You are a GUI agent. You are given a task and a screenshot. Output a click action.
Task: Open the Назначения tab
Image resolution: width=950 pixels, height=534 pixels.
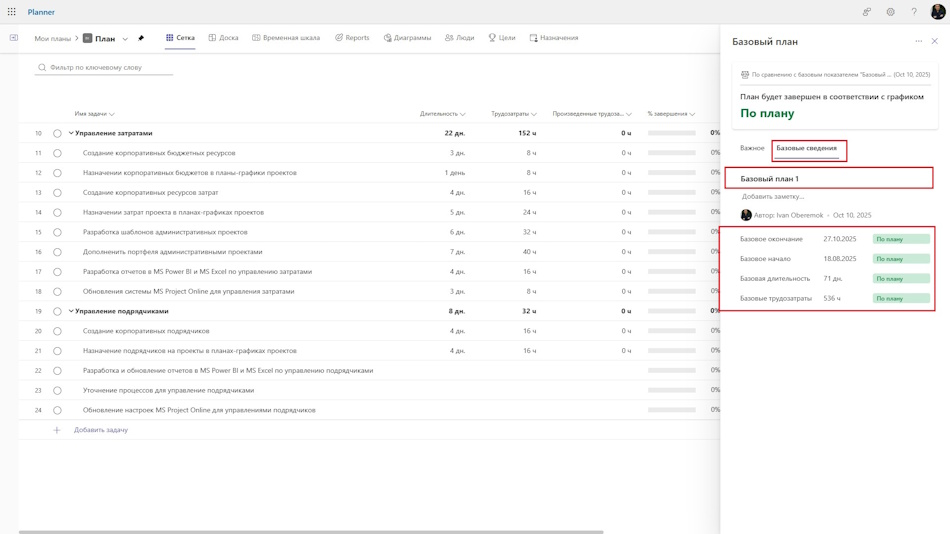pyautogui.click(x=554, y=38)
